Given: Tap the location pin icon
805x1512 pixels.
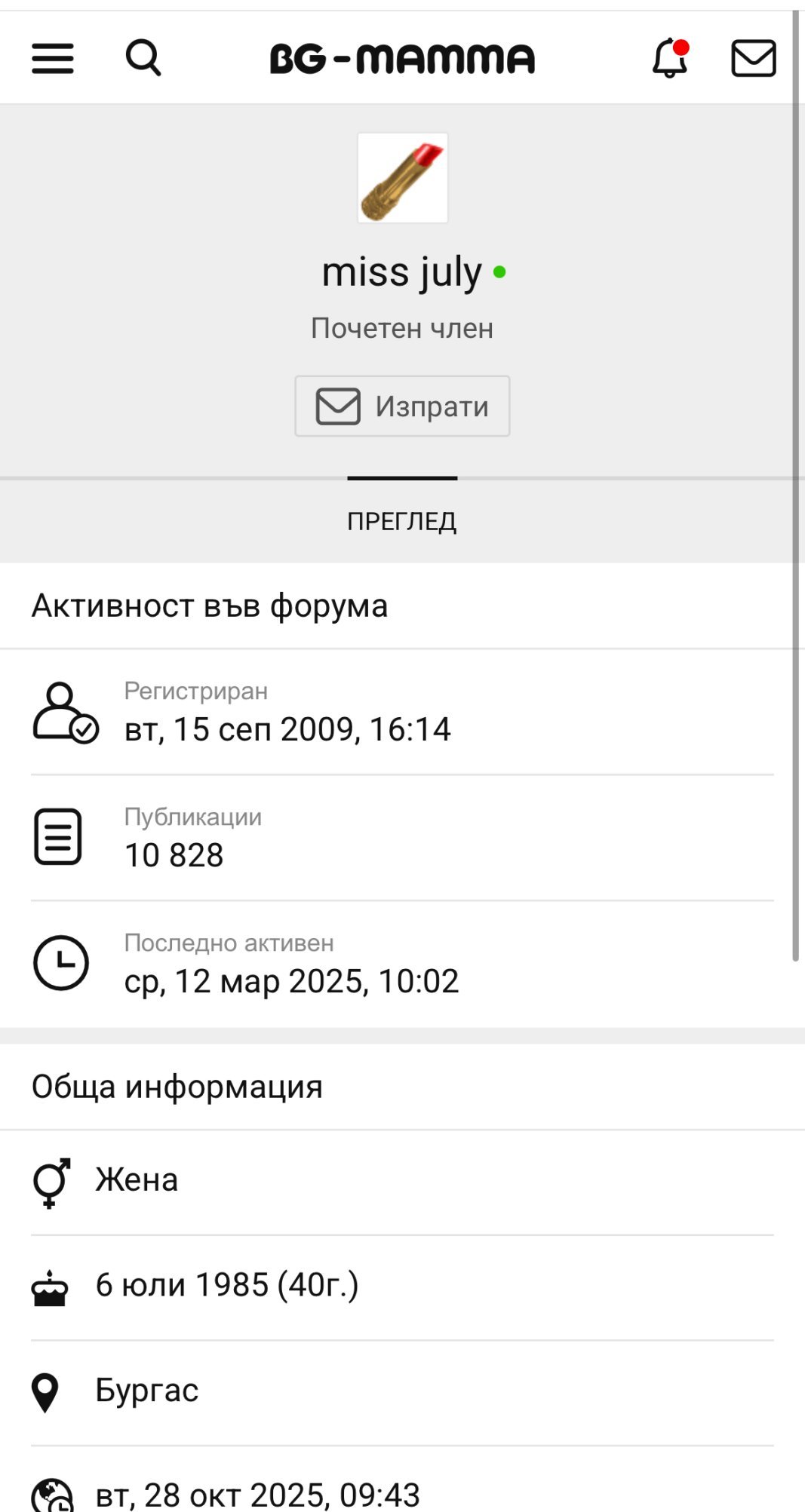Looking at the screenshot, I should (x=45, y=1392).
